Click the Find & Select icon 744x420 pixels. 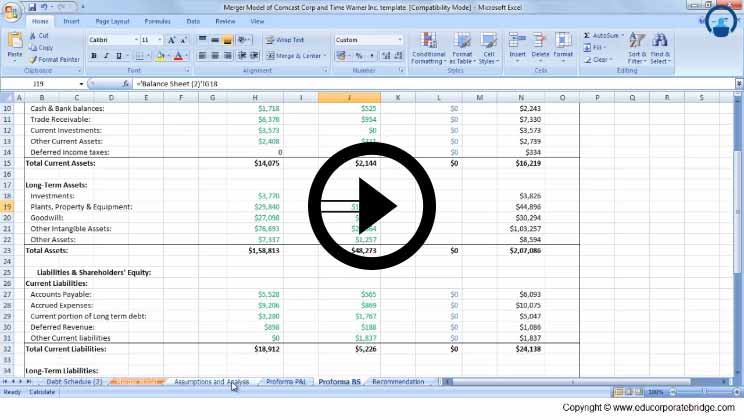click(661, 47)
